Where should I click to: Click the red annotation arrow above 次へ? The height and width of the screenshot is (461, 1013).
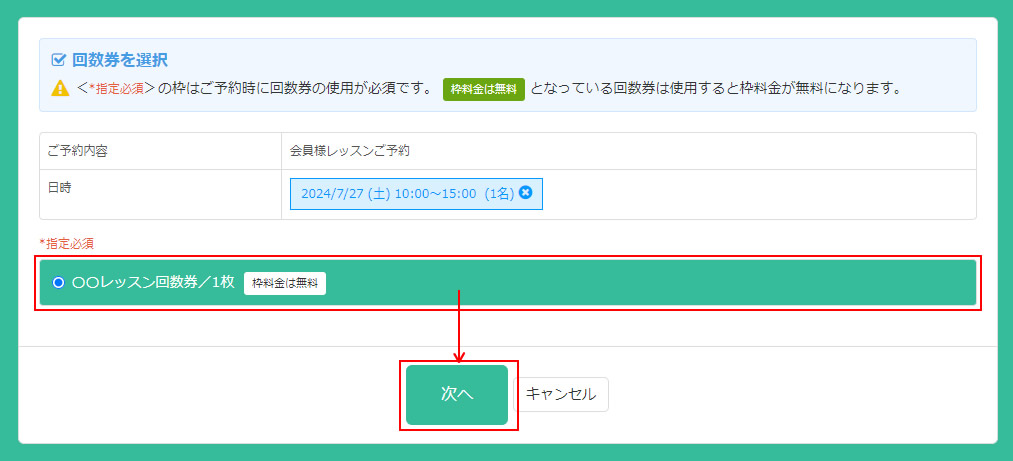(x=459, y=326)
